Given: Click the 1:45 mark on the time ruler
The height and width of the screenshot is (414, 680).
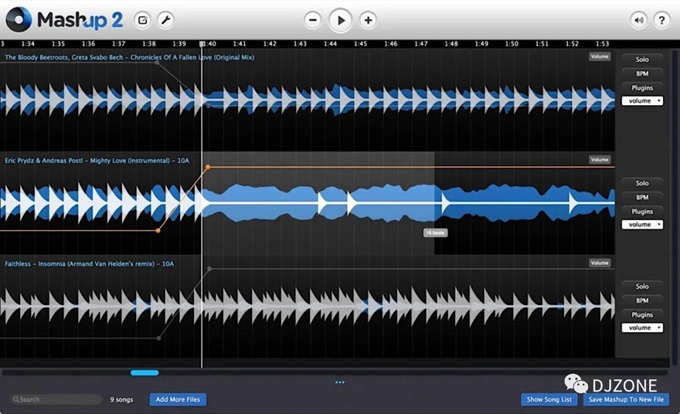Looking at the screenshot, I should (x=360, y=44).
